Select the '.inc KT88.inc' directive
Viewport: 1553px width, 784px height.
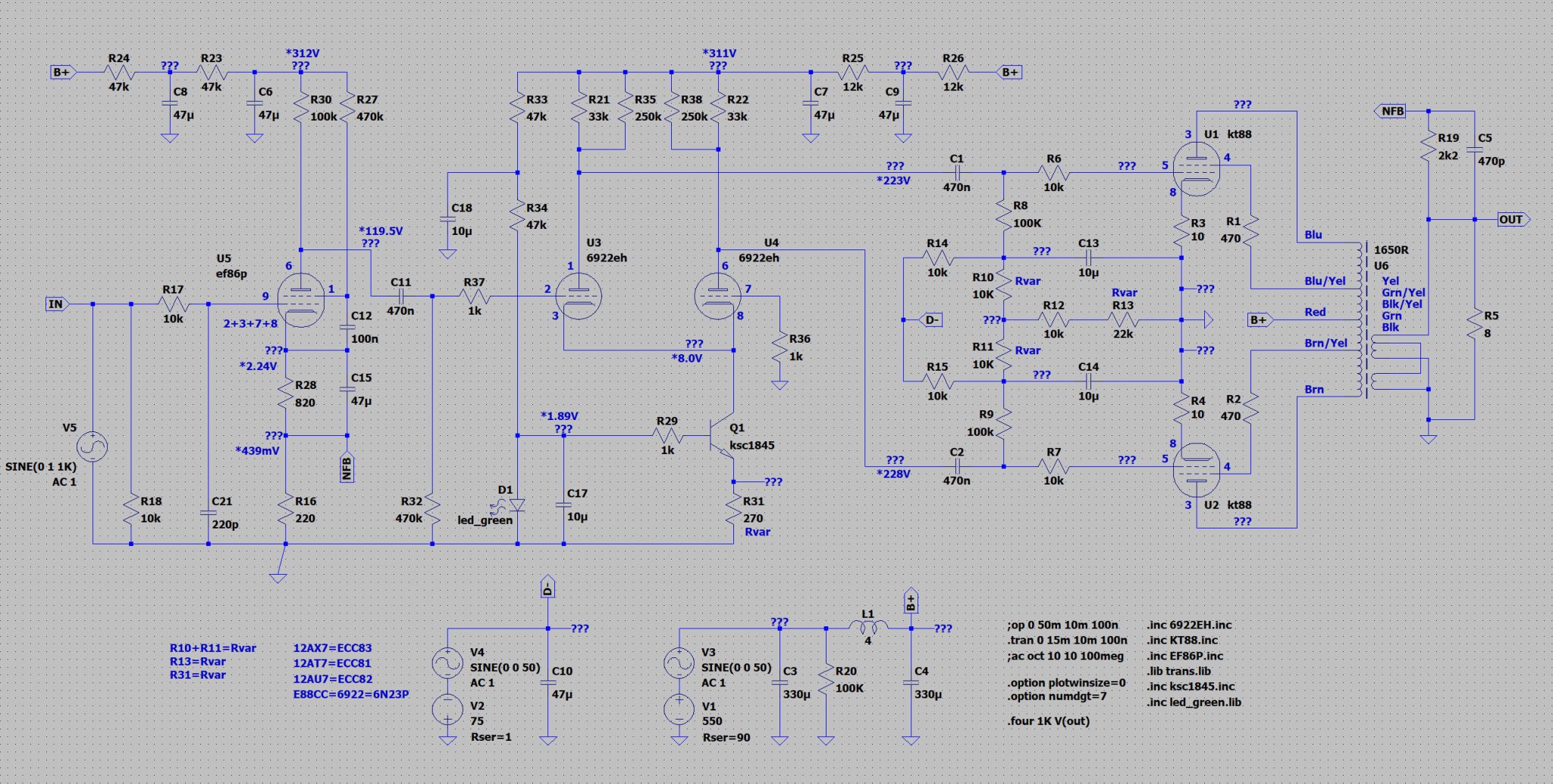coord(1182,640)
